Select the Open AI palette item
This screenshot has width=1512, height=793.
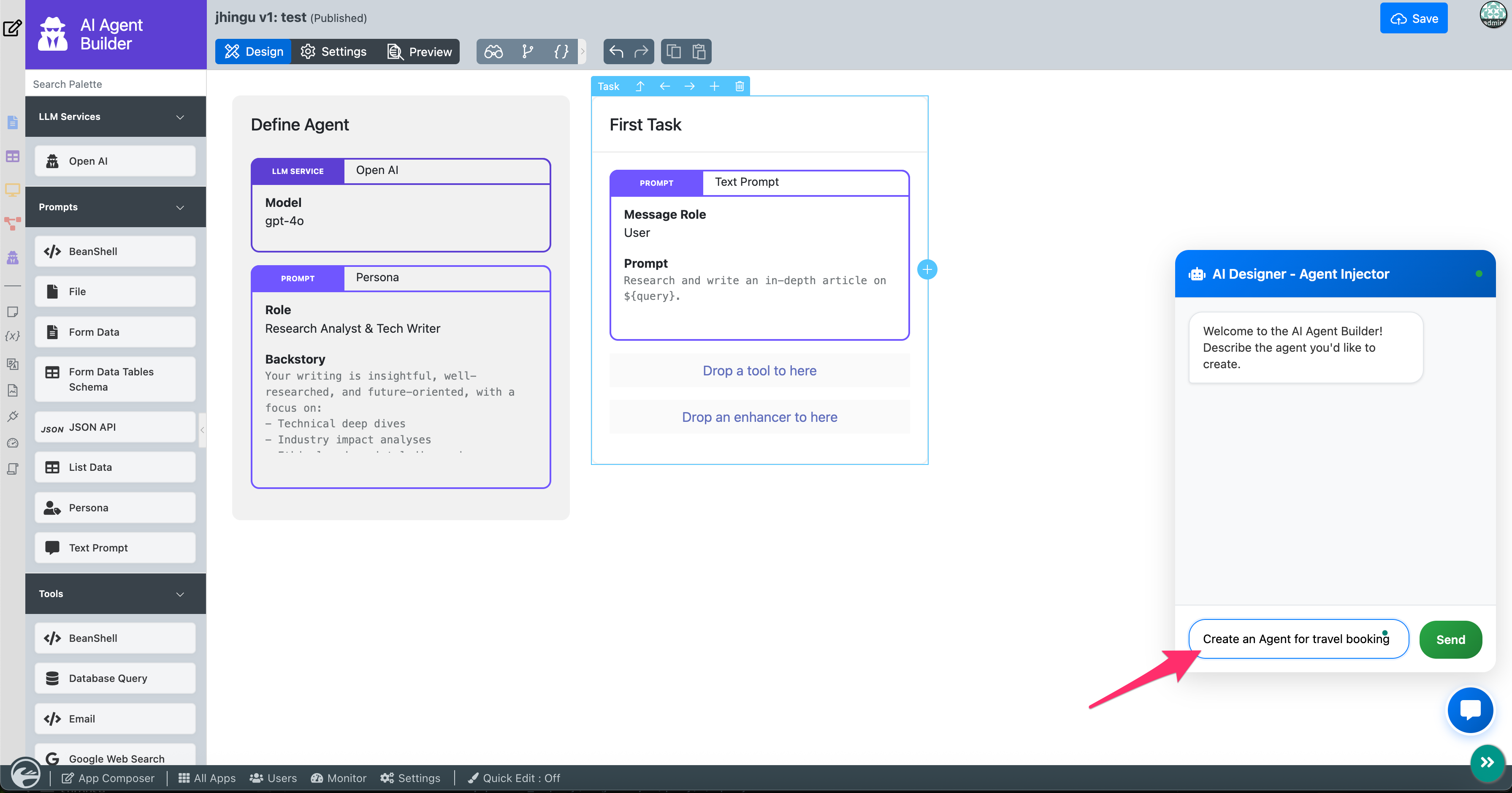tap(115, 161)
